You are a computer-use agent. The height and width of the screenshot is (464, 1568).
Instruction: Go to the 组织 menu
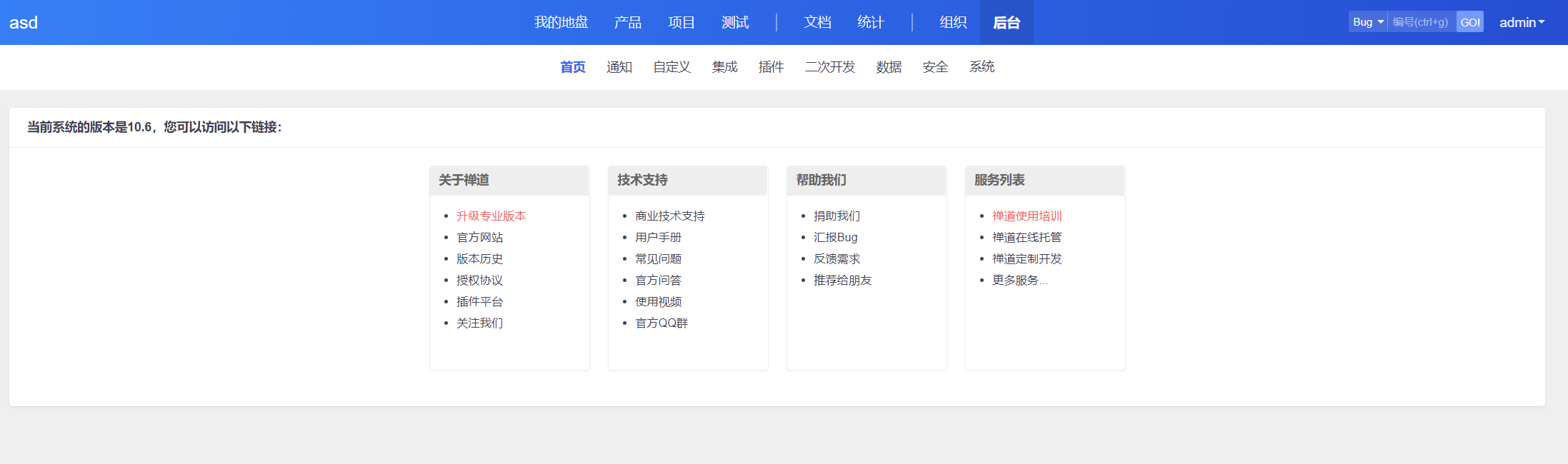953,22
